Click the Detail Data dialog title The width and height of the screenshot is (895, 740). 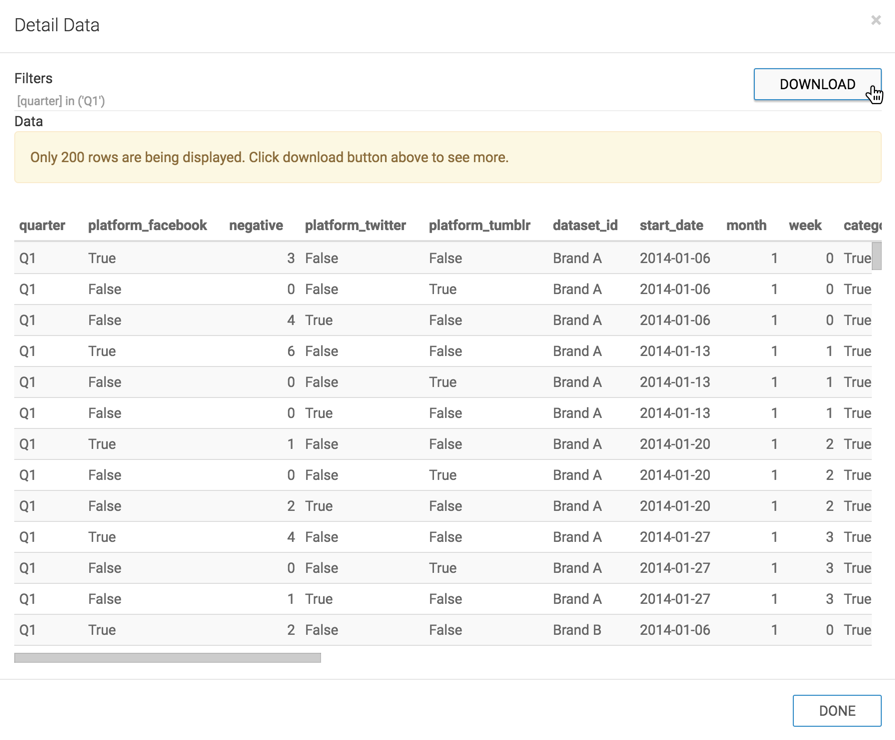55,24
